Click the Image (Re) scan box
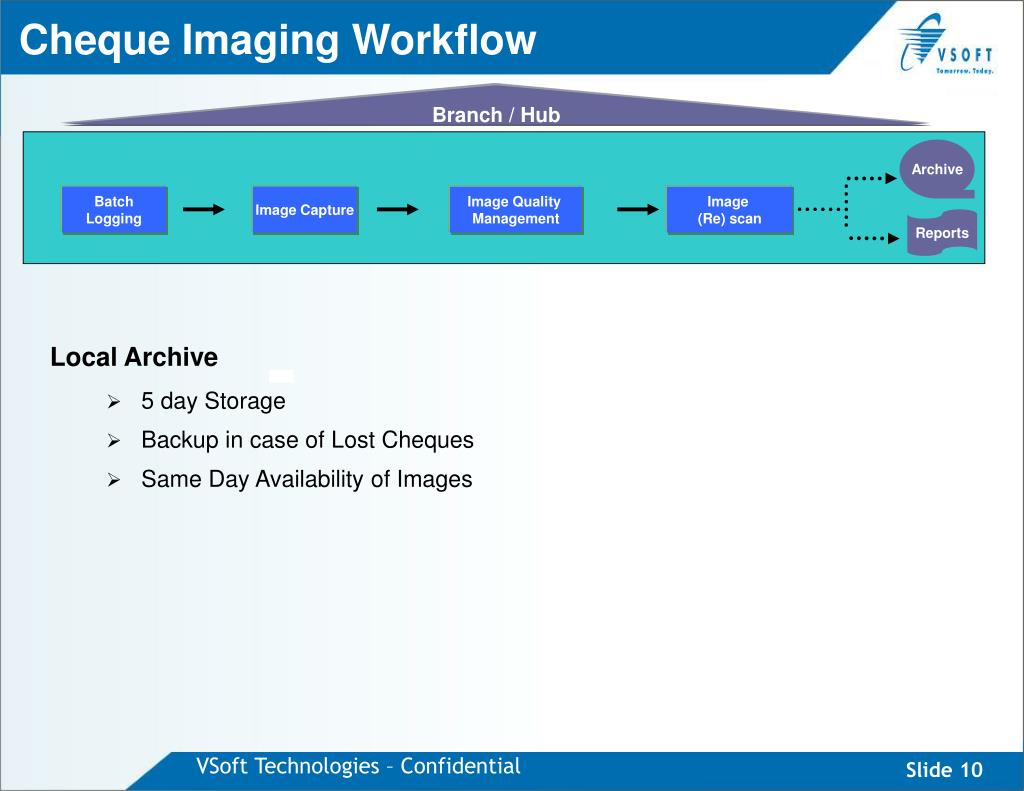1024x791 pixels. tap(729, 210)
